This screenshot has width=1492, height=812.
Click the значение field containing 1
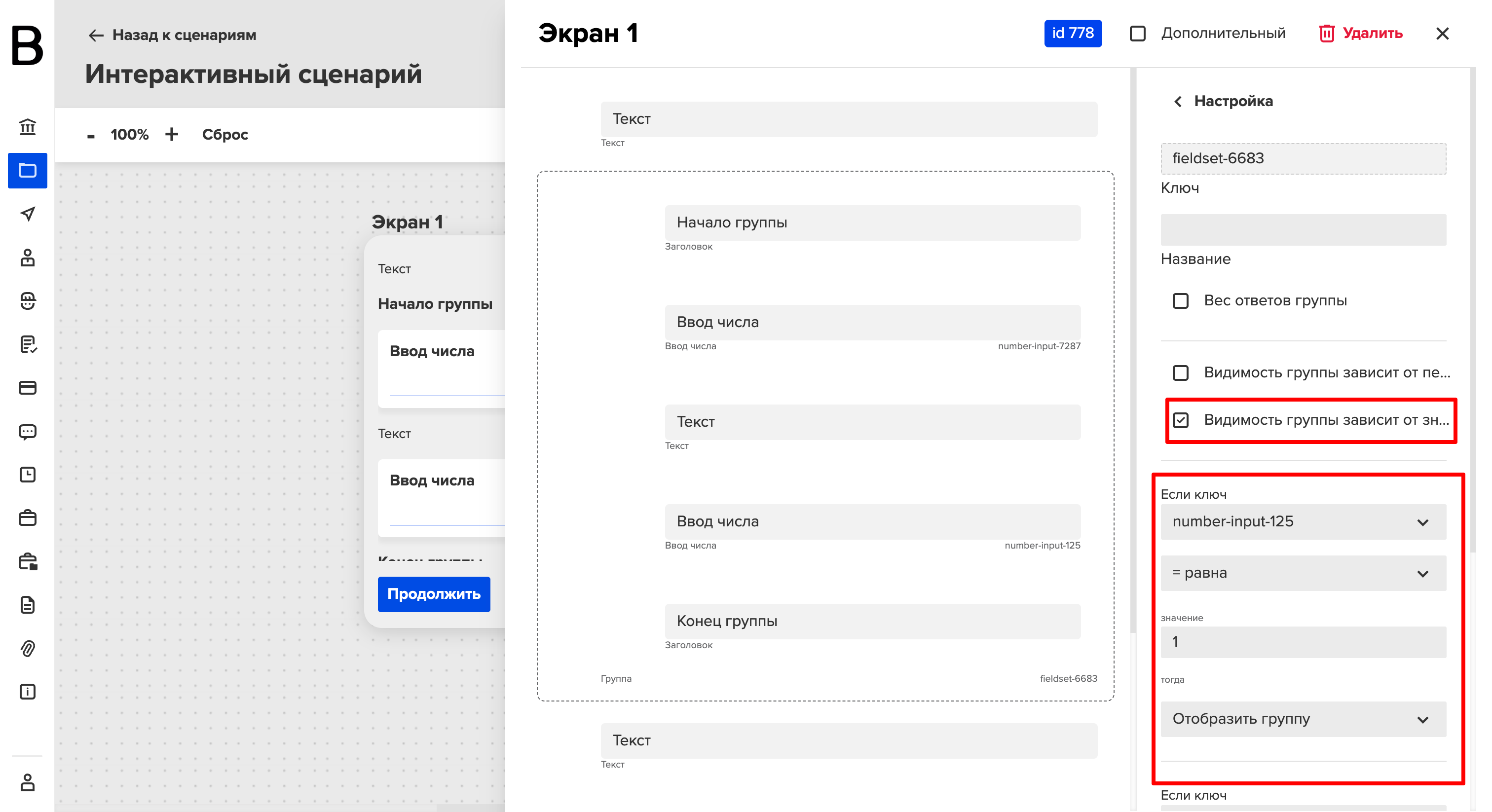[x=1303, y=642]
